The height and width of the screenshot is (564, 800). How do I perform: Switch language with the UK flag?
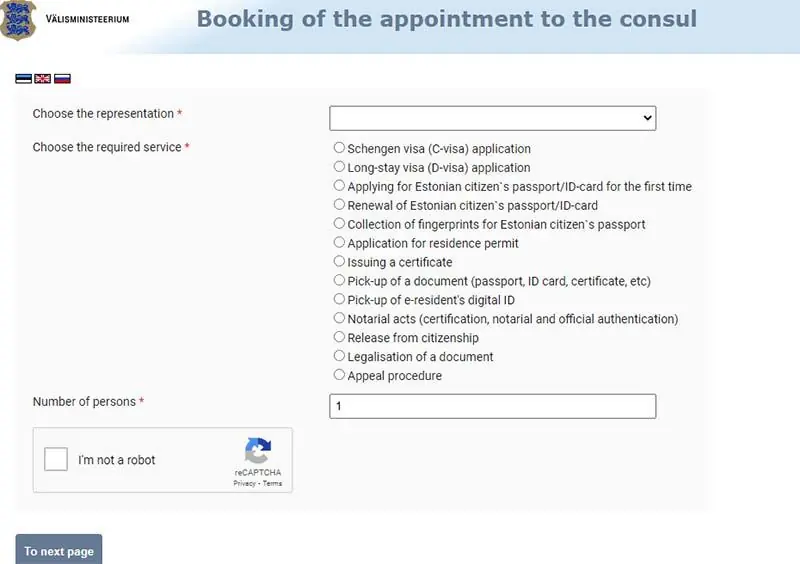point(43,78)
